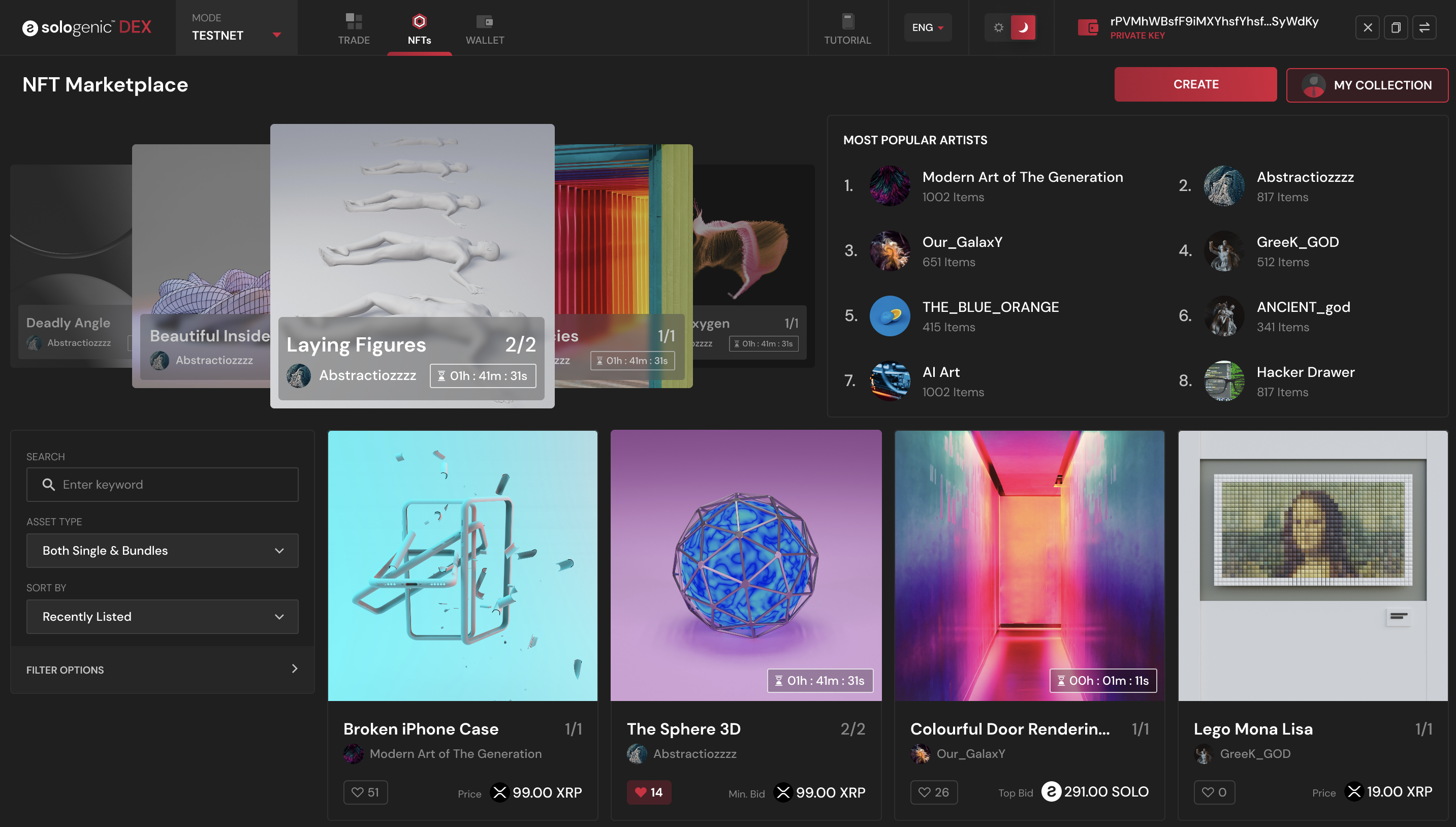Open the ENG language selector
Image resolution: width=1456 pixels, height=827 pixels.
pos(927,27)
